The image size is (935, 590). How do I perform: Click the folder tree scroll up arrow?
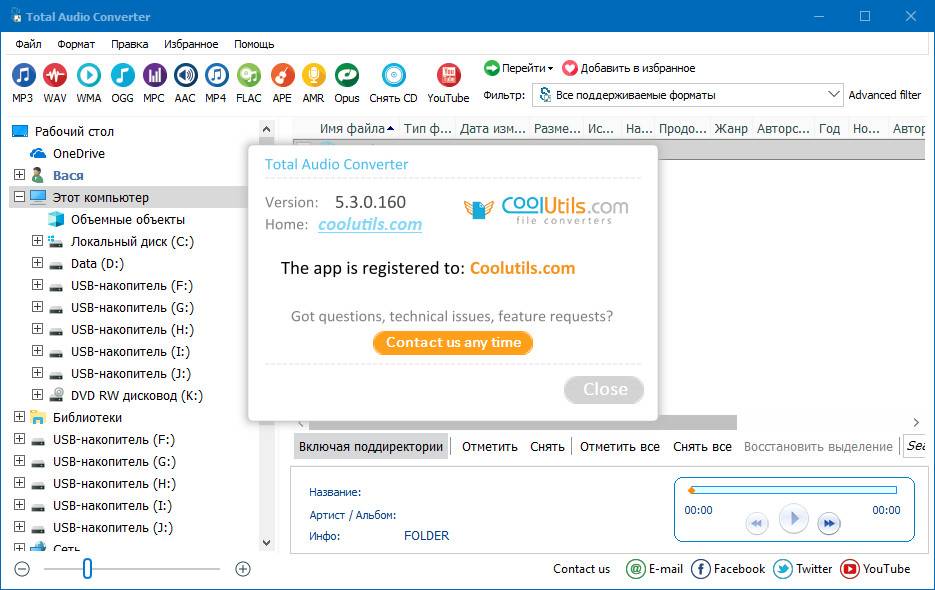point(267,129)
